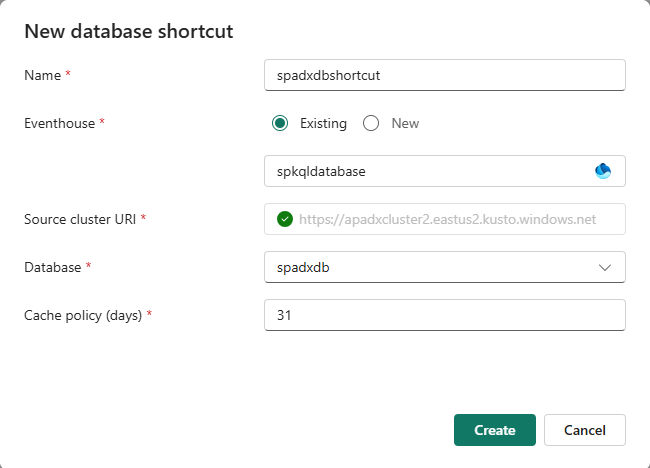Click the "Database" field label
The width and height of the screenshot is (650, 468).
coord(53,267)
